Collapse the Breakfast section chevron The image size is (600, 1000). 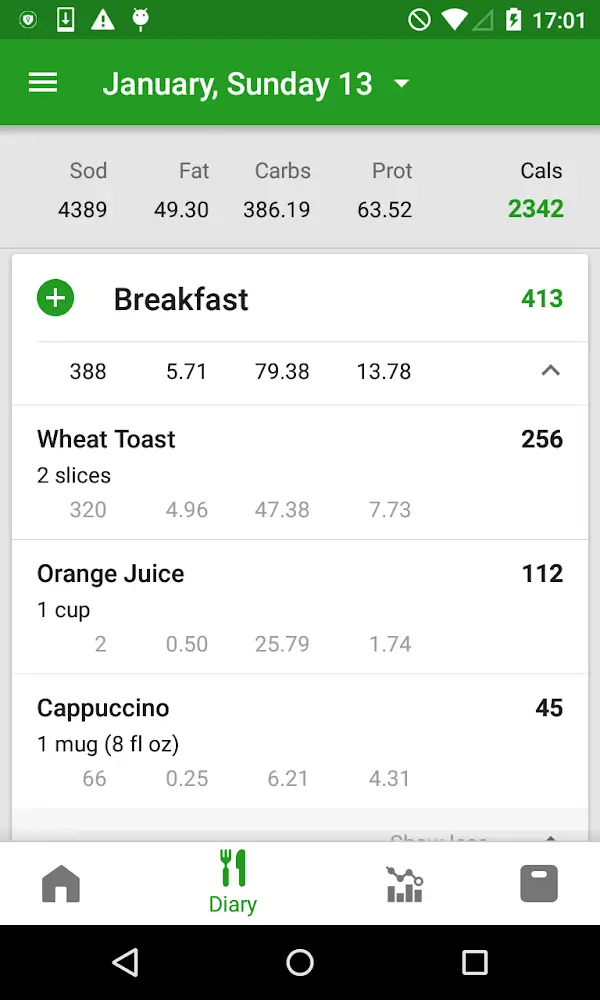point(550,371)
